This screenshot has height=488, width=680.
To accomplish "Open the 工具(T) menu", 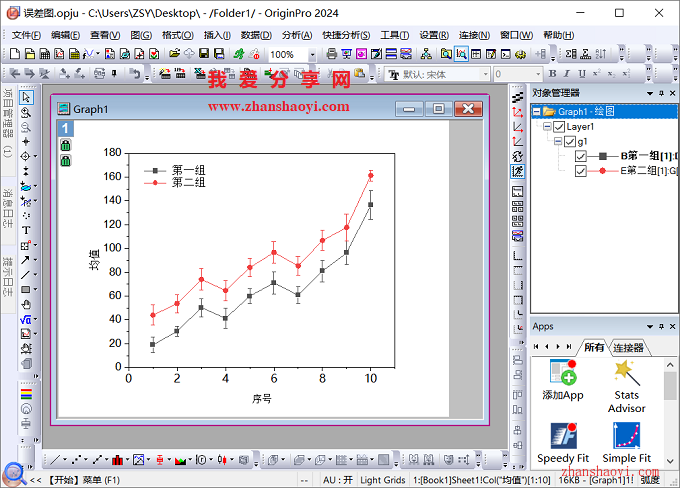I will tap(395, 35).
